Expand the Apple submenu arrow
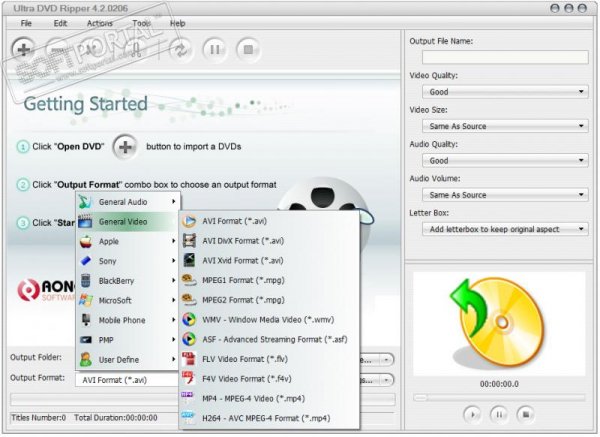 (173, 241)
